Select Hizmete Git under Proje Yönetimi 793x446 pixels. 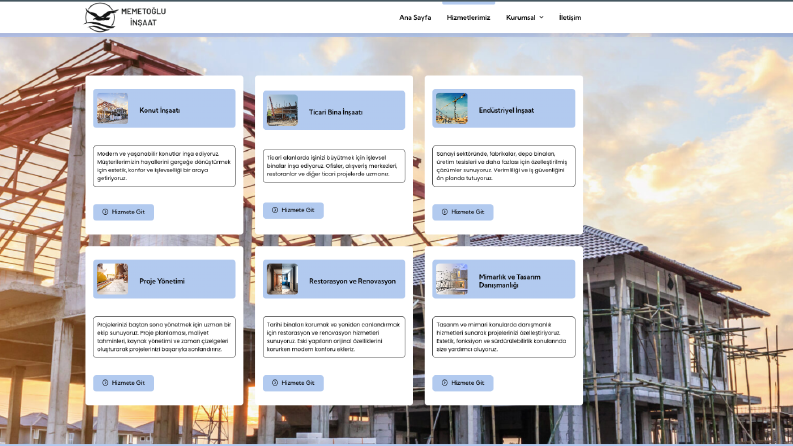pyautogui.click(x=123, y=383)
